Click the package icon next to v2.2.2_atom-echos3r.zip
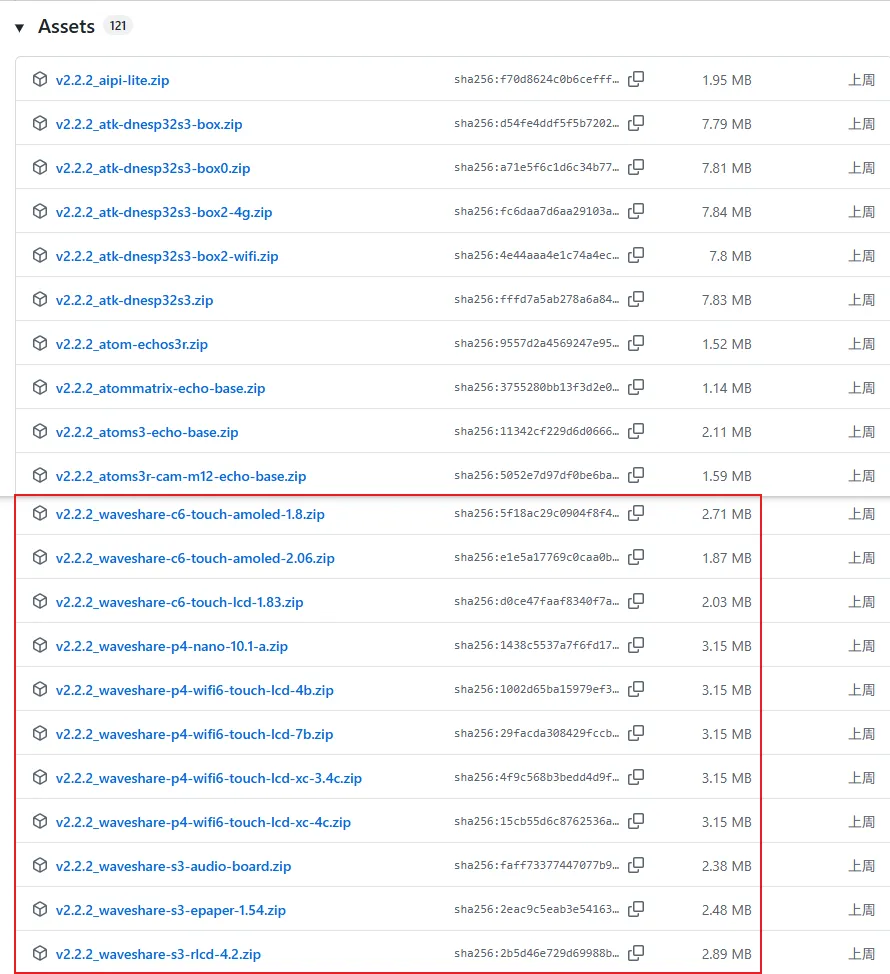 (x=39, y=343)
